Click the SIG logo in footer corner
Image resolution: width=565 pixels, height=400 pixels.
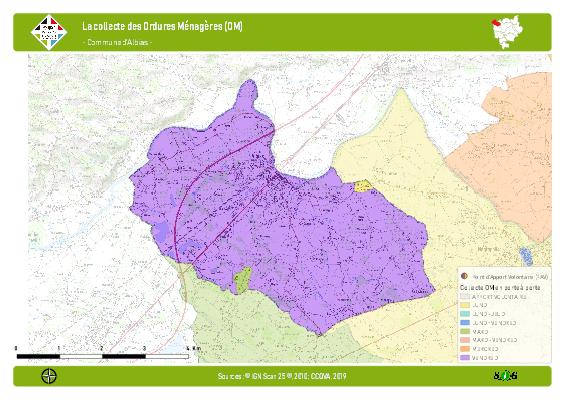coord(505,376)
